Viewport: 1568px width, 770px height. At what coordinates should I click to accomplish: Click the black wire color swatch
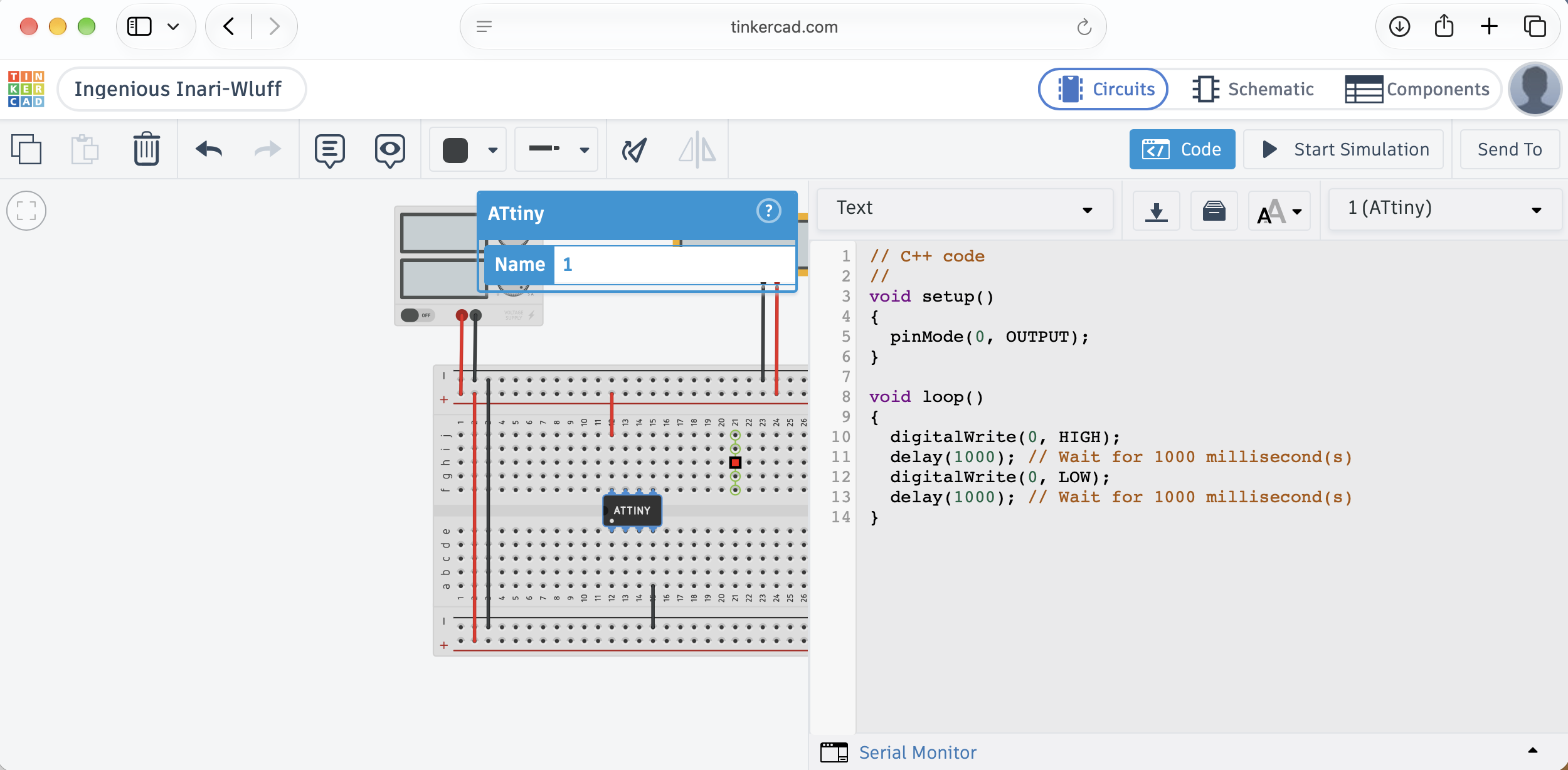click(455, 150)
